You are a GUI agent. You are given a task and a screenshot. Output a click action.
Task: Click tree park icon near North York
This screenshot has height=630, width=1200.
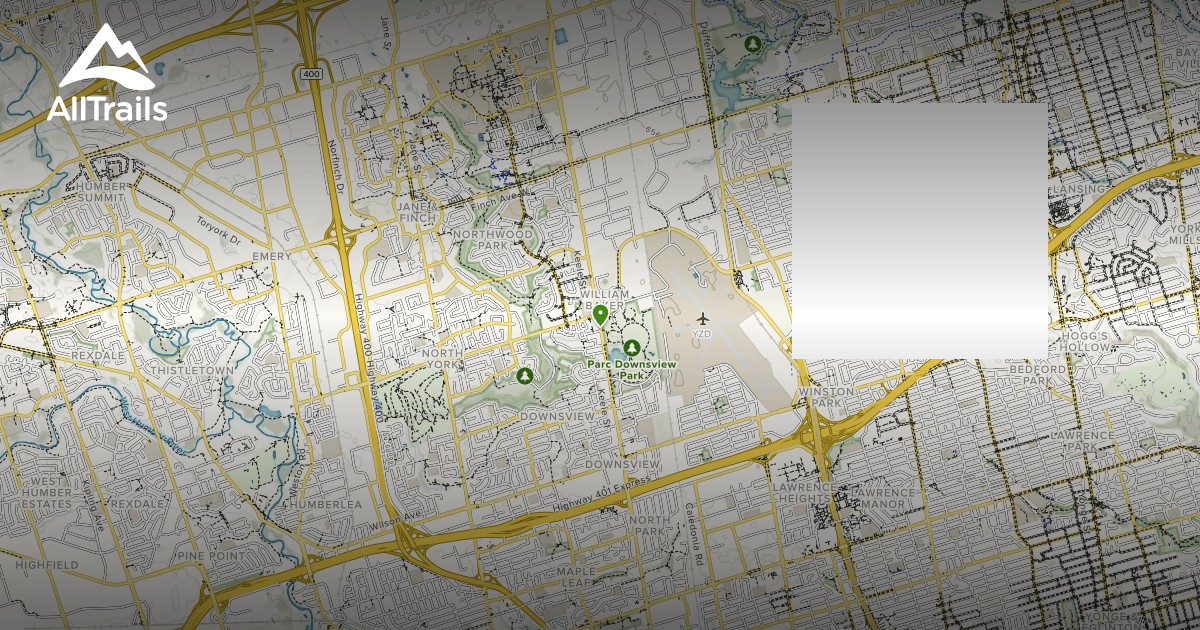click(x=524, y=375)
